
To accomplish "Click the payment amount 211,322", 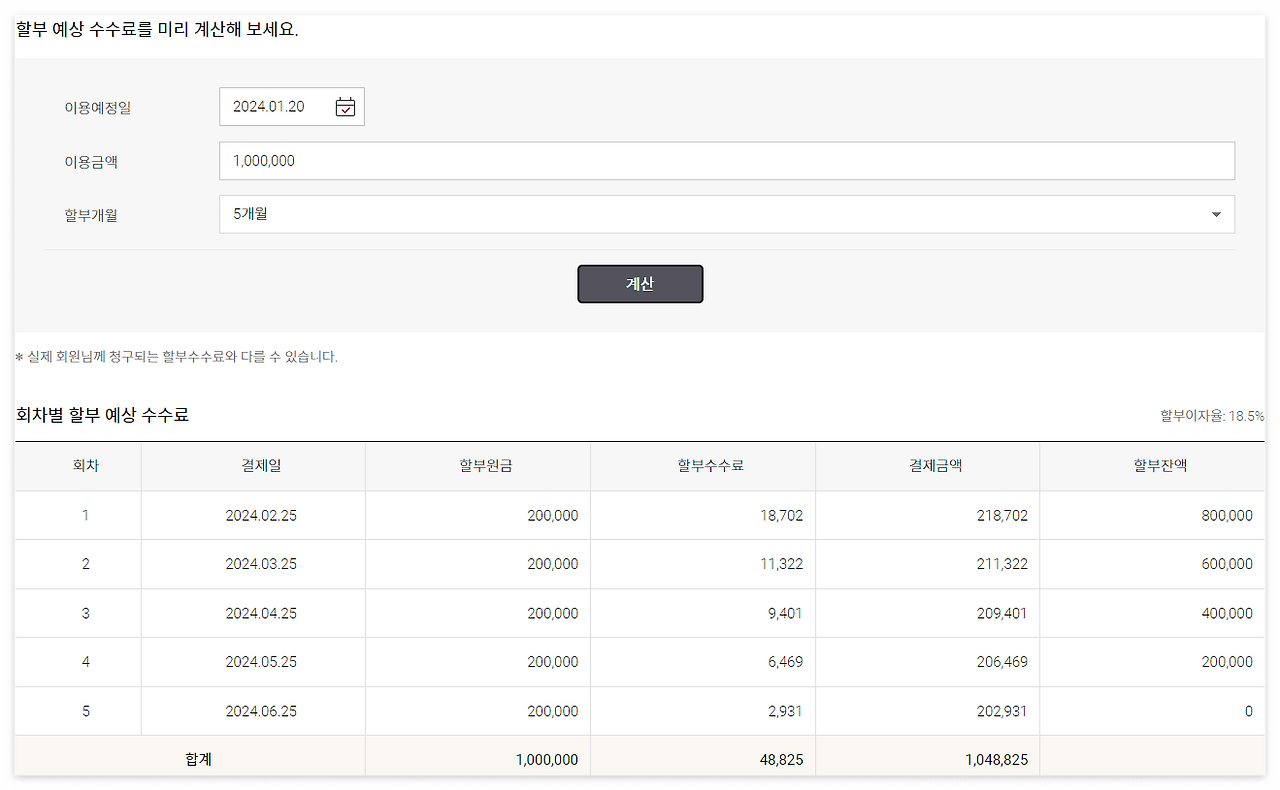I will coord(1002,564).
